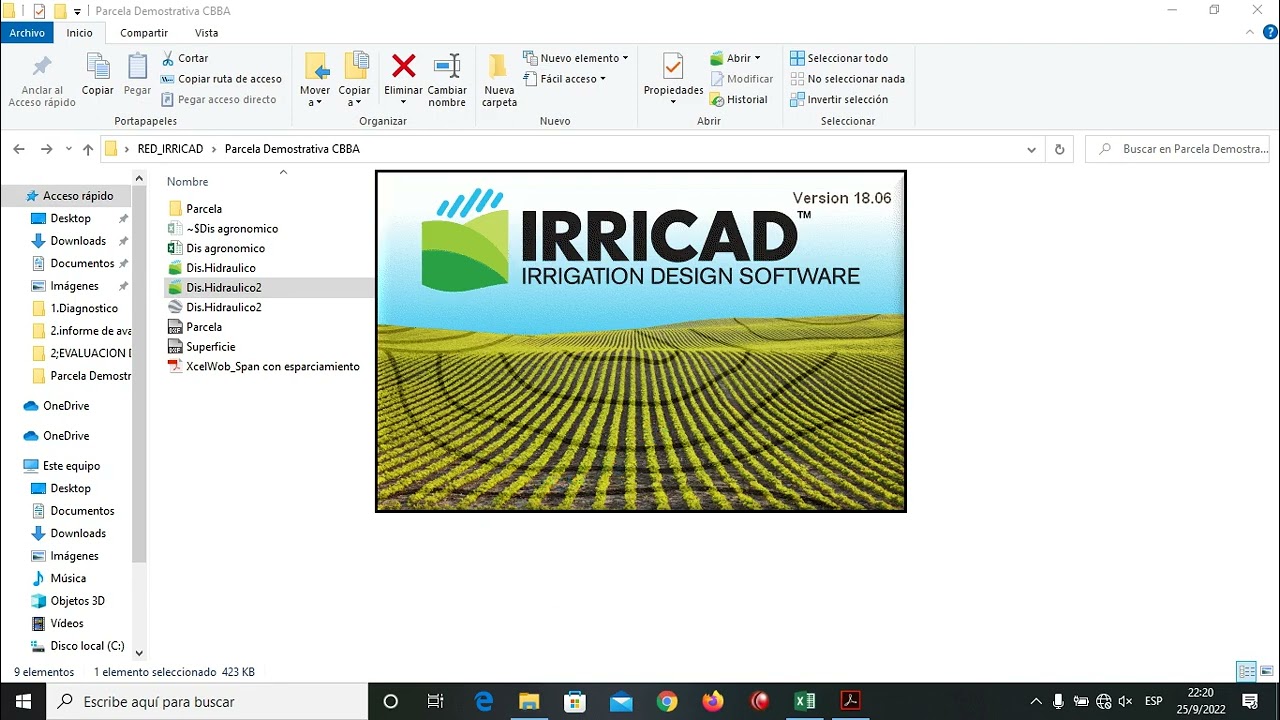Open Excel from the taskbar
The image size is (1280, 720).
(x=805, y=701)
